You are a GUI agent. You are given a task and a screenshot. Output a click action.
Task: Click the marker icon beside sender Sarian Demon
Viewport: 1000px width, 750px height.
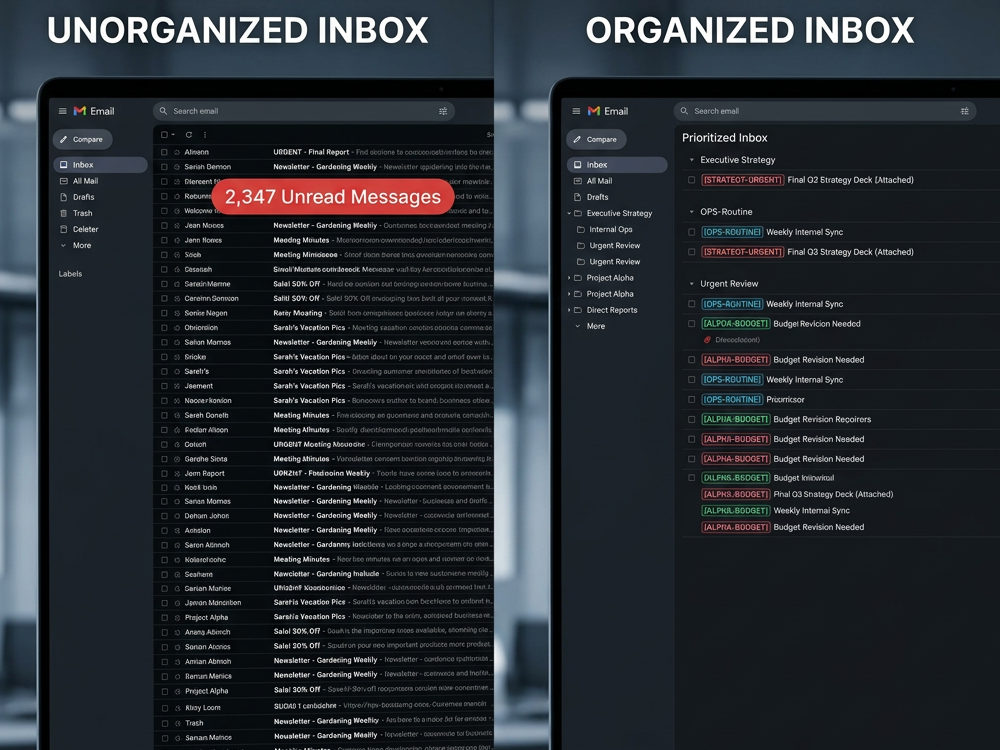pyautogui.click(x=177, y=166)
